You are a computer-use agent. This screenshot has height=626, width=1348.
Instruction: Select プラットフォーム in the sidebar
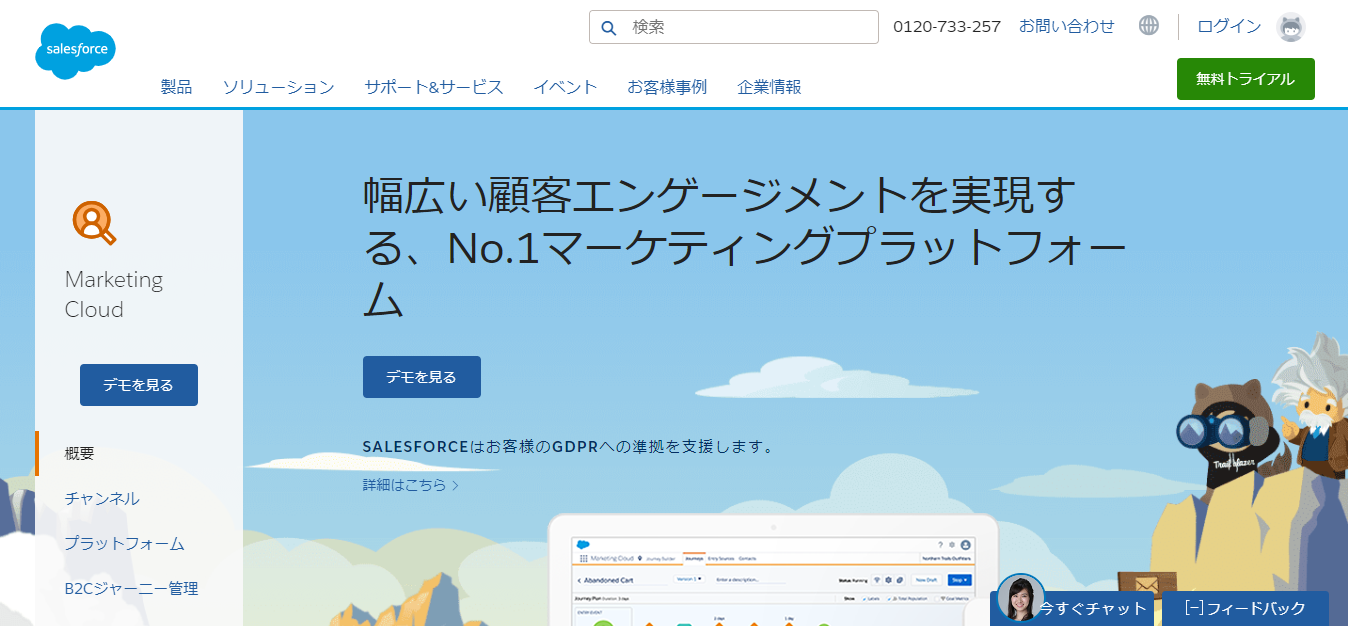(124, 543)
